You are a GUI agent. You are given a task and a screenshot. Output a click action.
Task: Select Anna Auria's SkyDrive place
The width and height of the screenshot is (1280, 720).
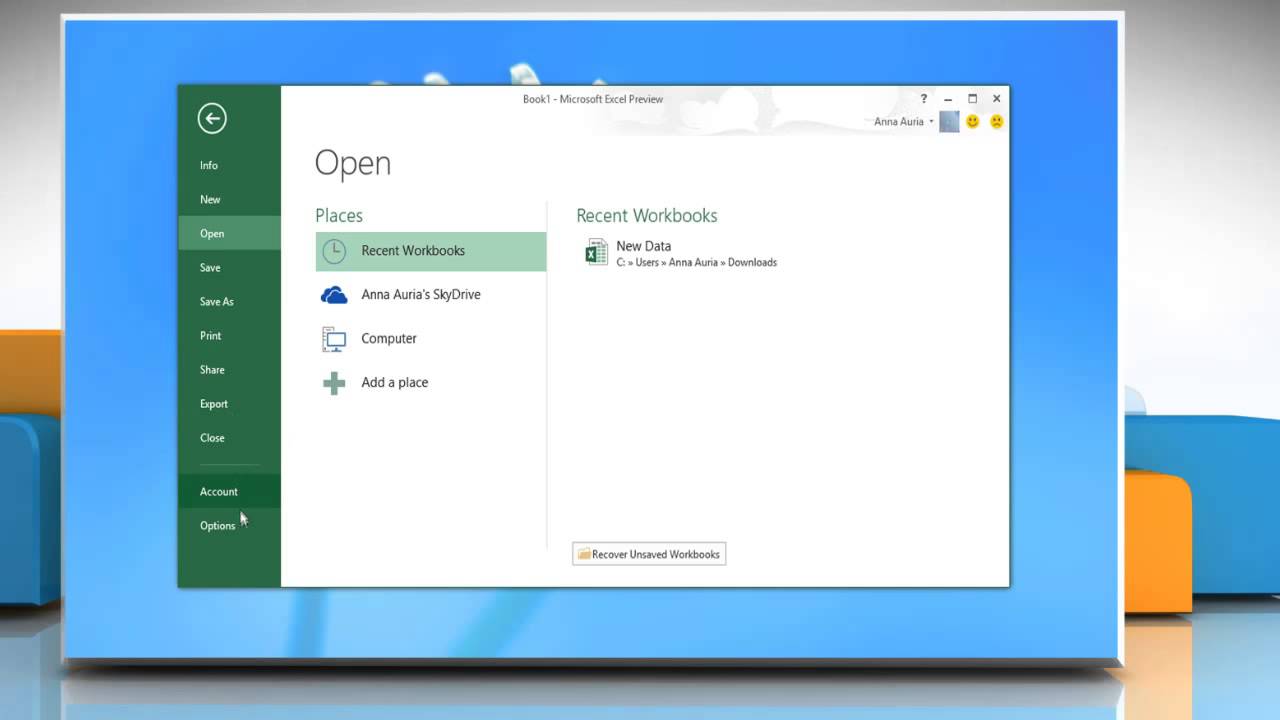point(431,295)
